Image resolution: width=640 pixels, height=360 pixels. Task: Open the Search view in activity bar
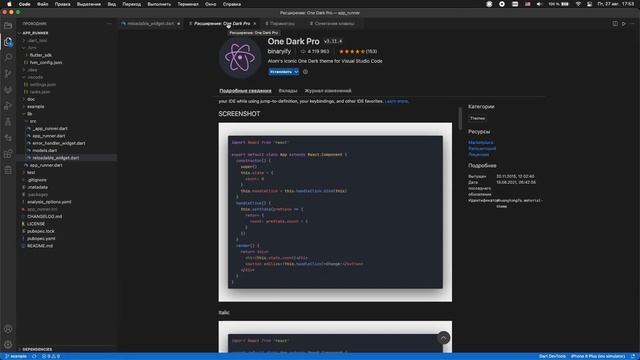pyautogui.click(x=8, y=58)
